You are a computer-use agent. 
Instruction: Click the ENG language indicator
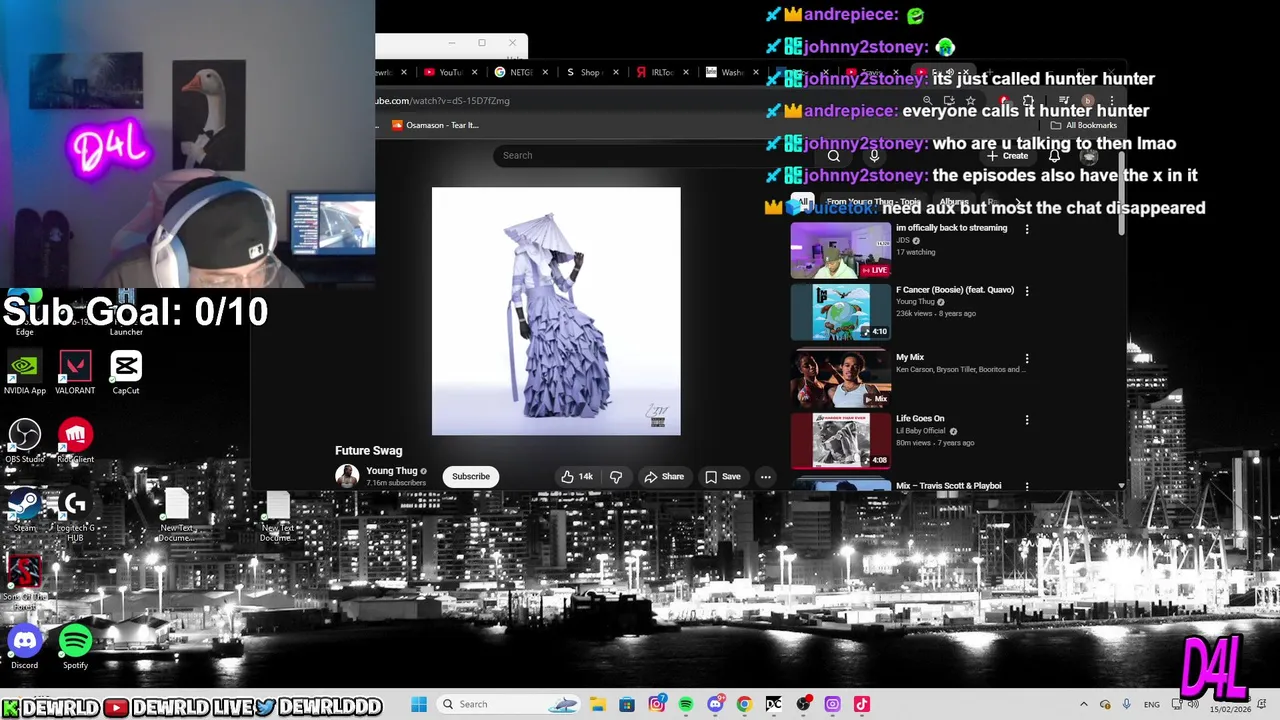click(x=1152, y=704)
